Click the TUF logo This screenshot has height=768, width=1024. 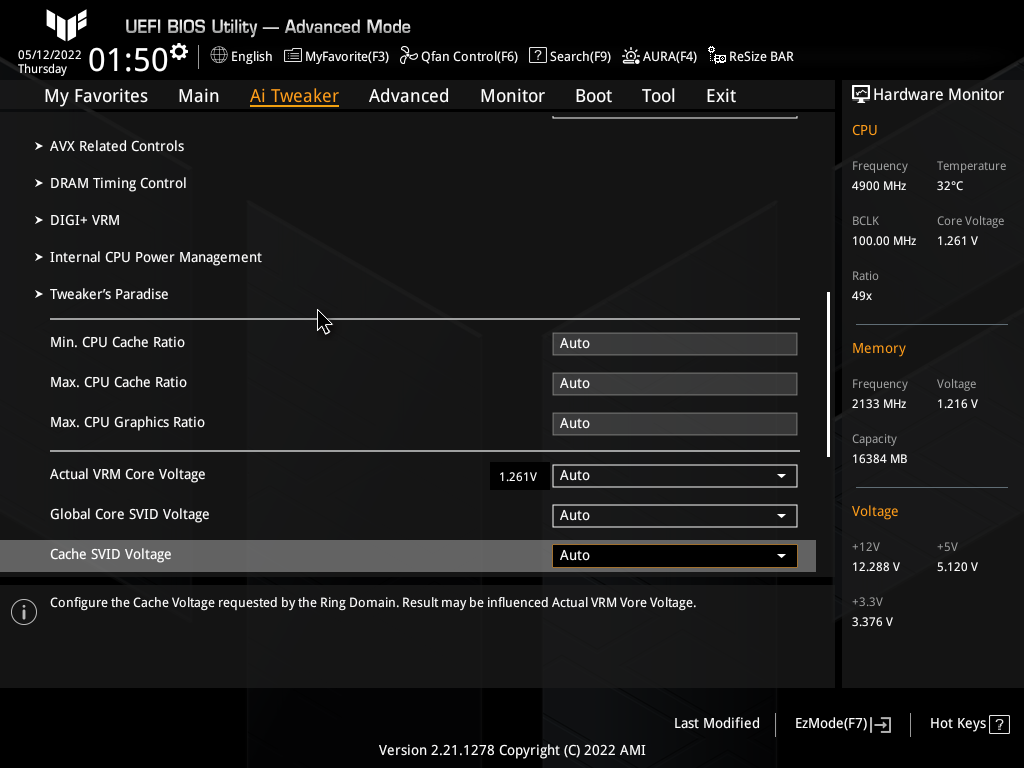pos(67,25)
